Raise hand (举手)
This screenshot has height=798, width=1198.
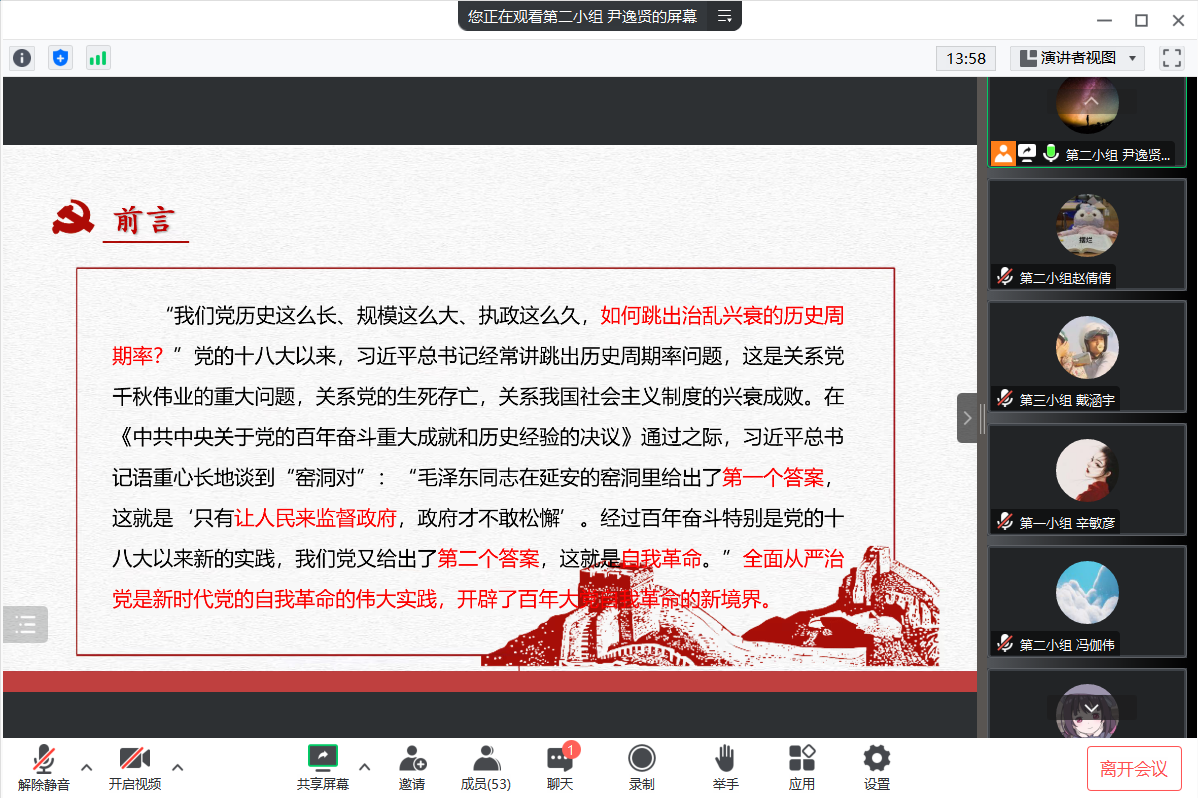726,768
